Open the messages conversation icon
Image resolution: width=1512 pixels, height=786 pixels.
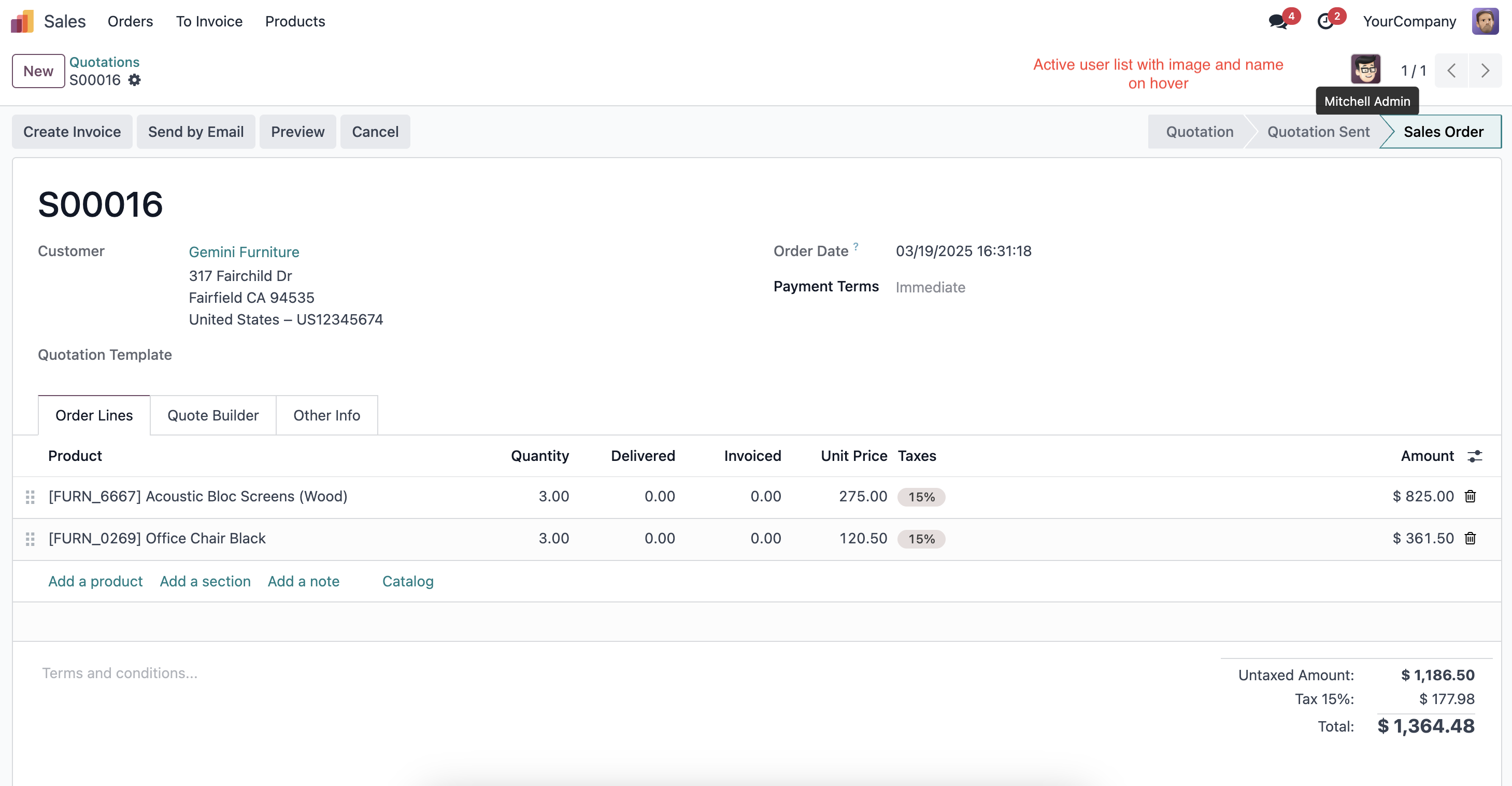pyautogui.click(x=1277, y=22)
